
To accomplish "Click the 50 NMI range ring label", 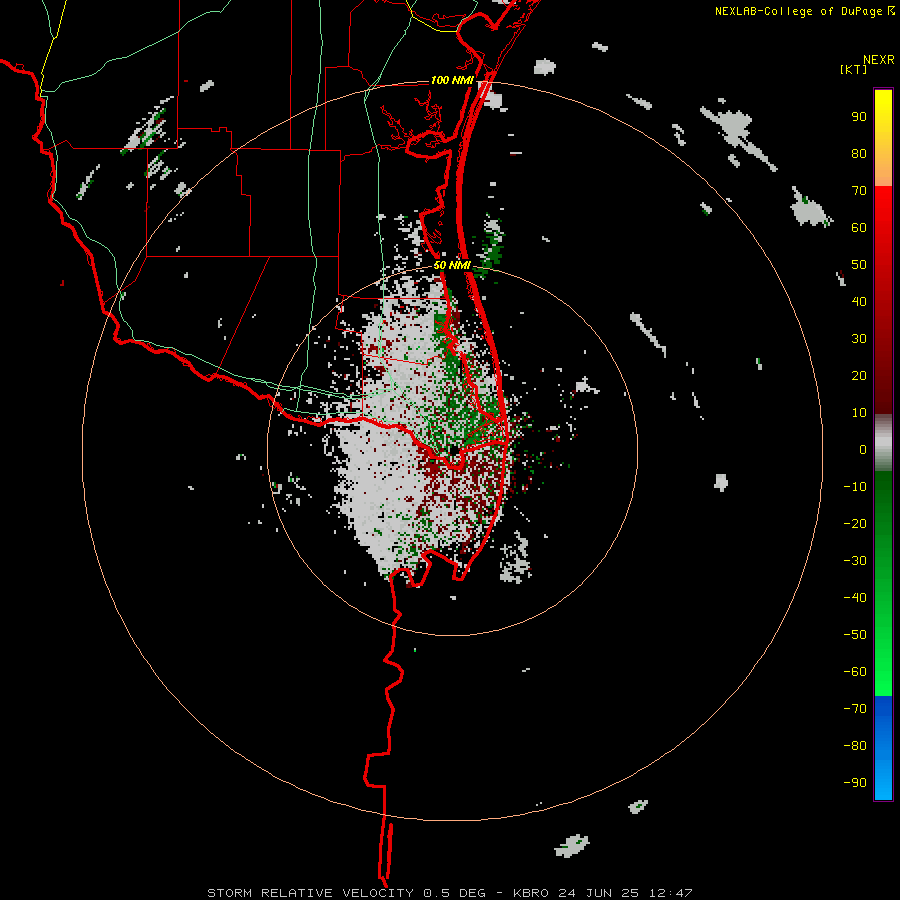I will pos(452,265).
